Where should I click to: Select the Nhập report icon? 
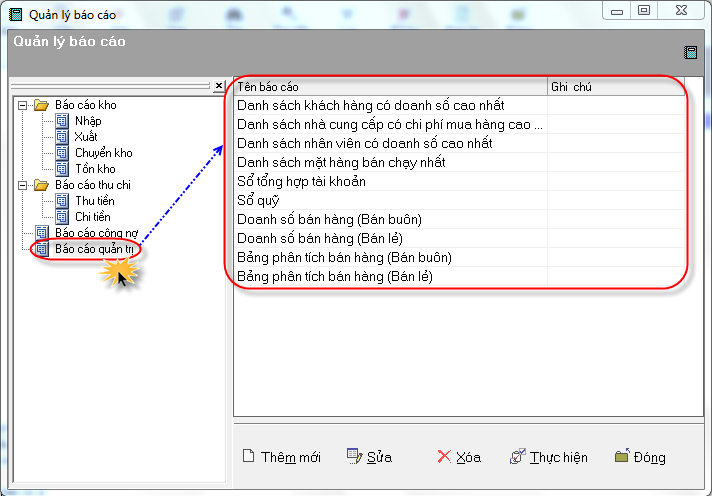click(x=62, y=121)
